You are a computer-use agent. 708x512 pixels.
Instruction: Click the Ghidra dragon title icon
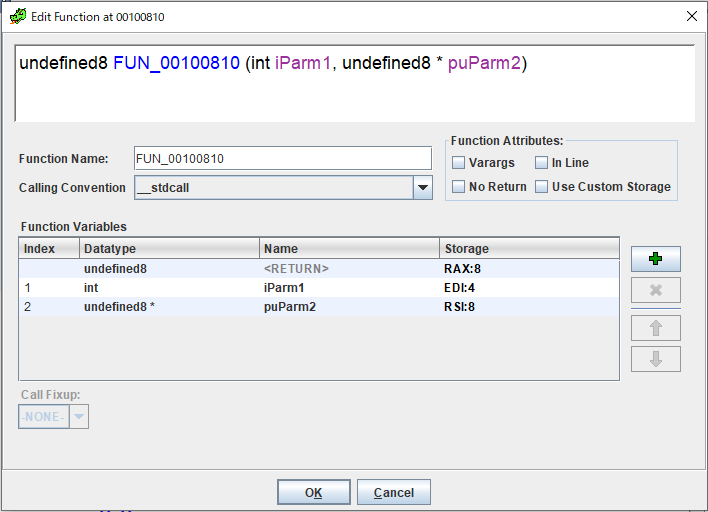(x=18, y=17)
